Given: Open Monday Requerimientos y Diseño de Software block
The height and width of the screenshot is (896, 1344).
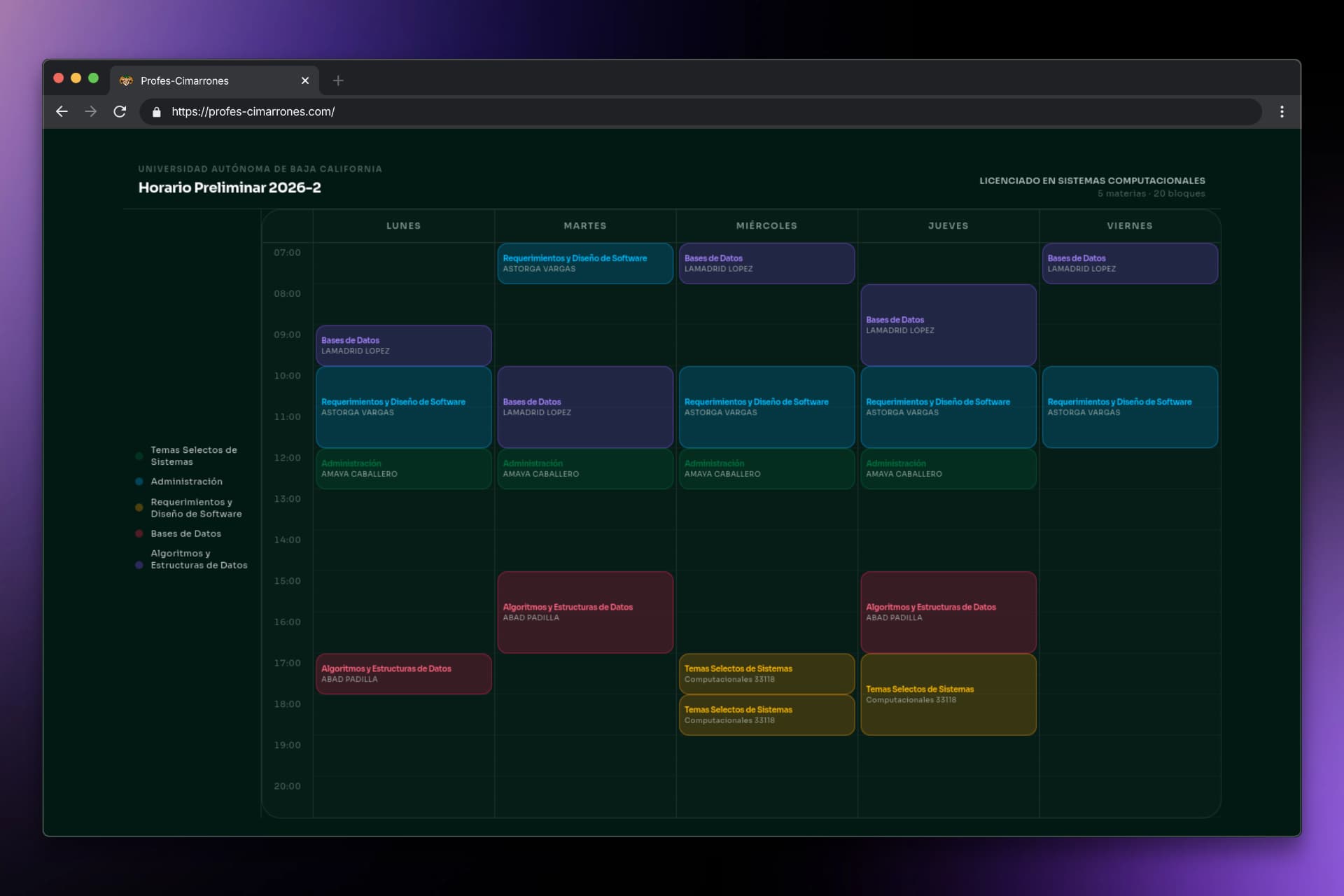Looking at the screenshot, I should pos(404,407).
